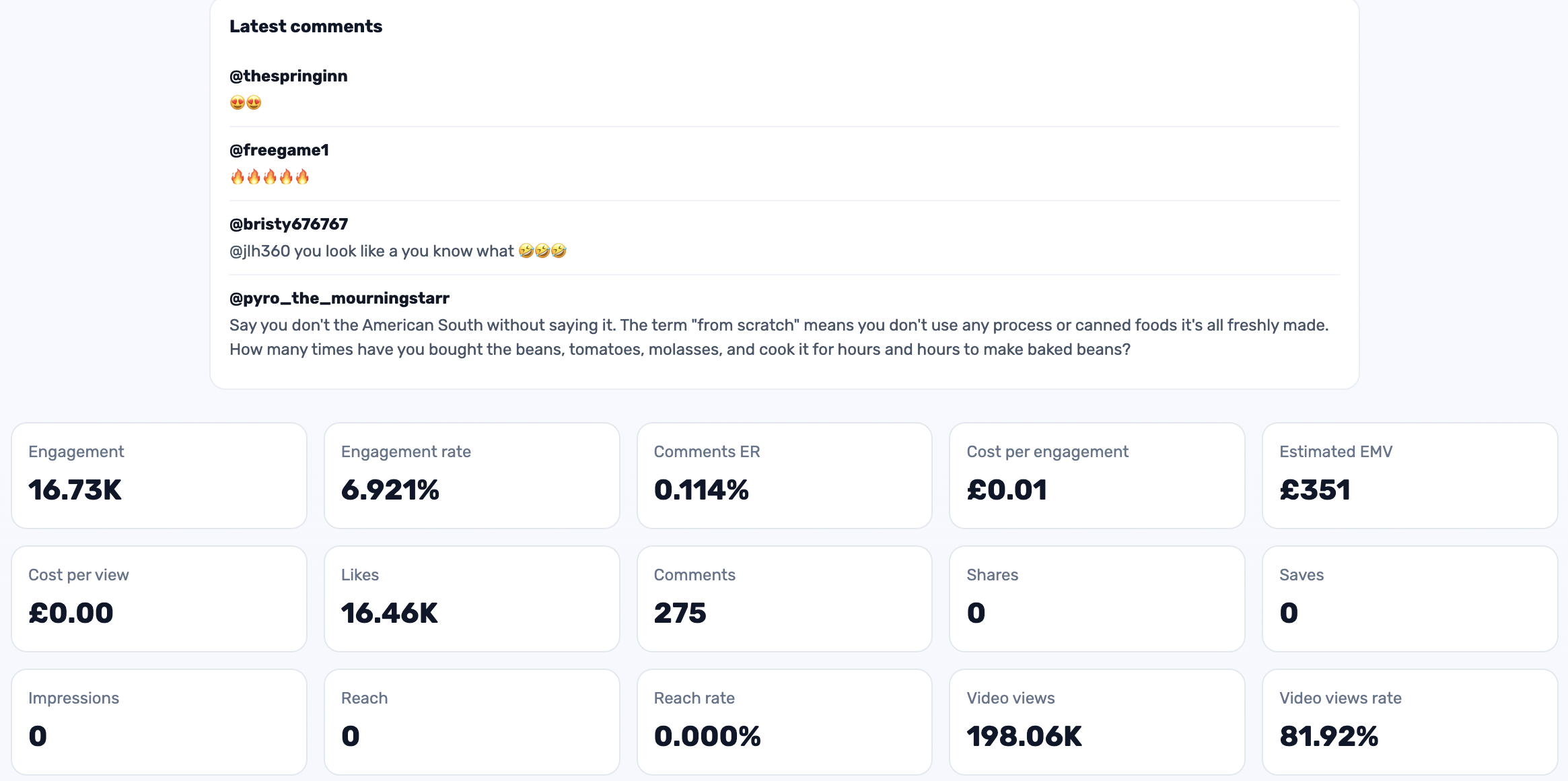Viewport: 1568px width, 781px height.
Task: Click the Cost per engagement card
Action: click(1097, 475)
